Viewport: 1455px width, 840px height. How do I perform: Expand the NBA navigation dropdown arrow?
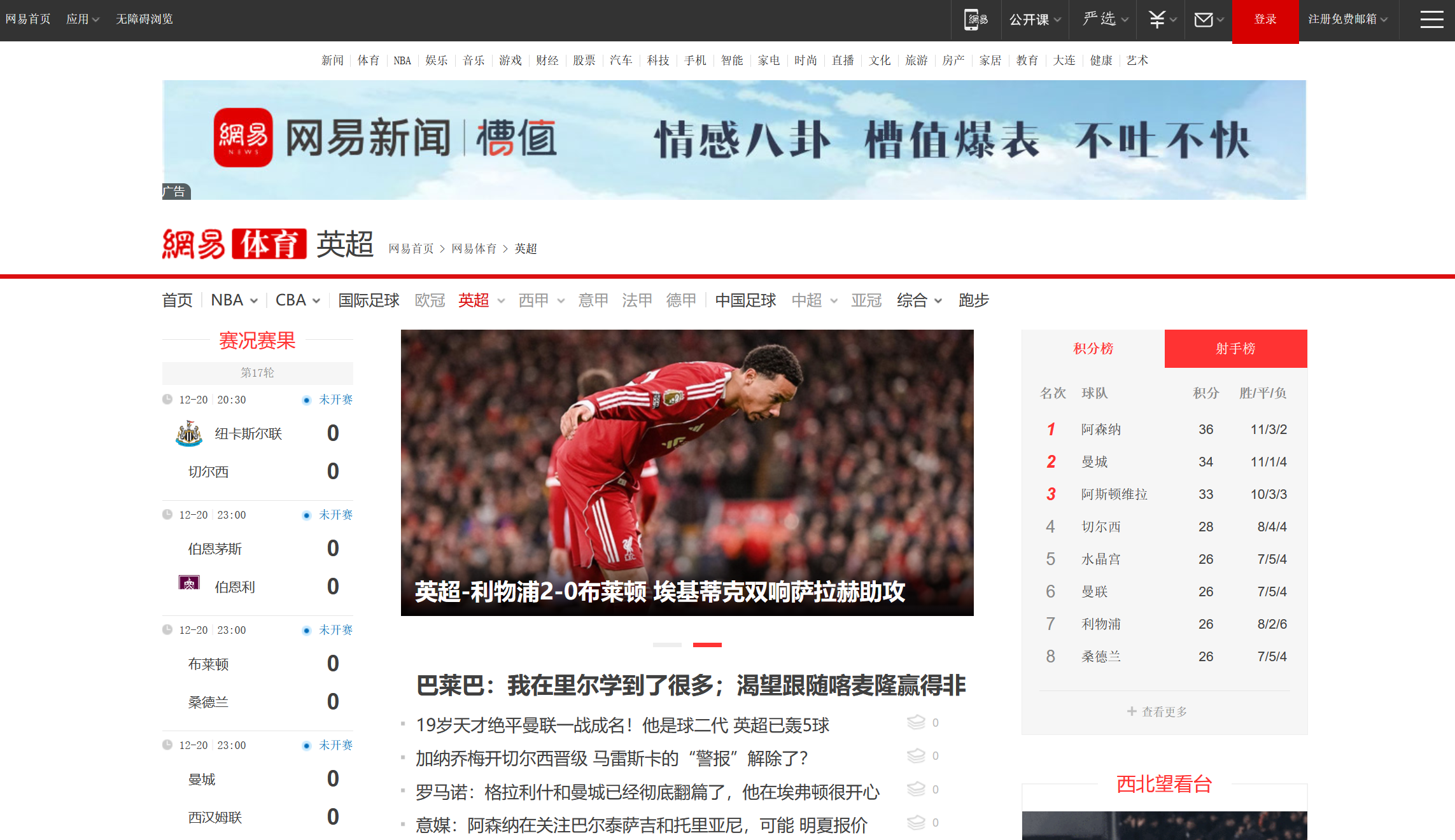(254, 301)
